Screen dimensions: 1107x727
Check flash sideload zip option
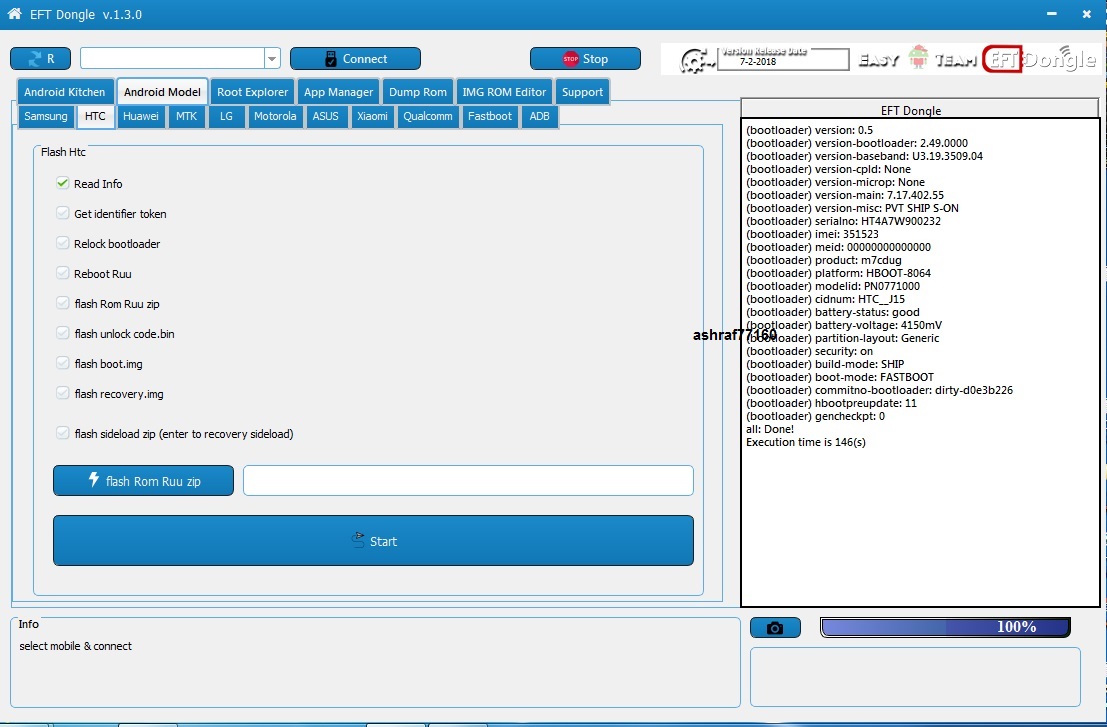click(x=63, y=433)
